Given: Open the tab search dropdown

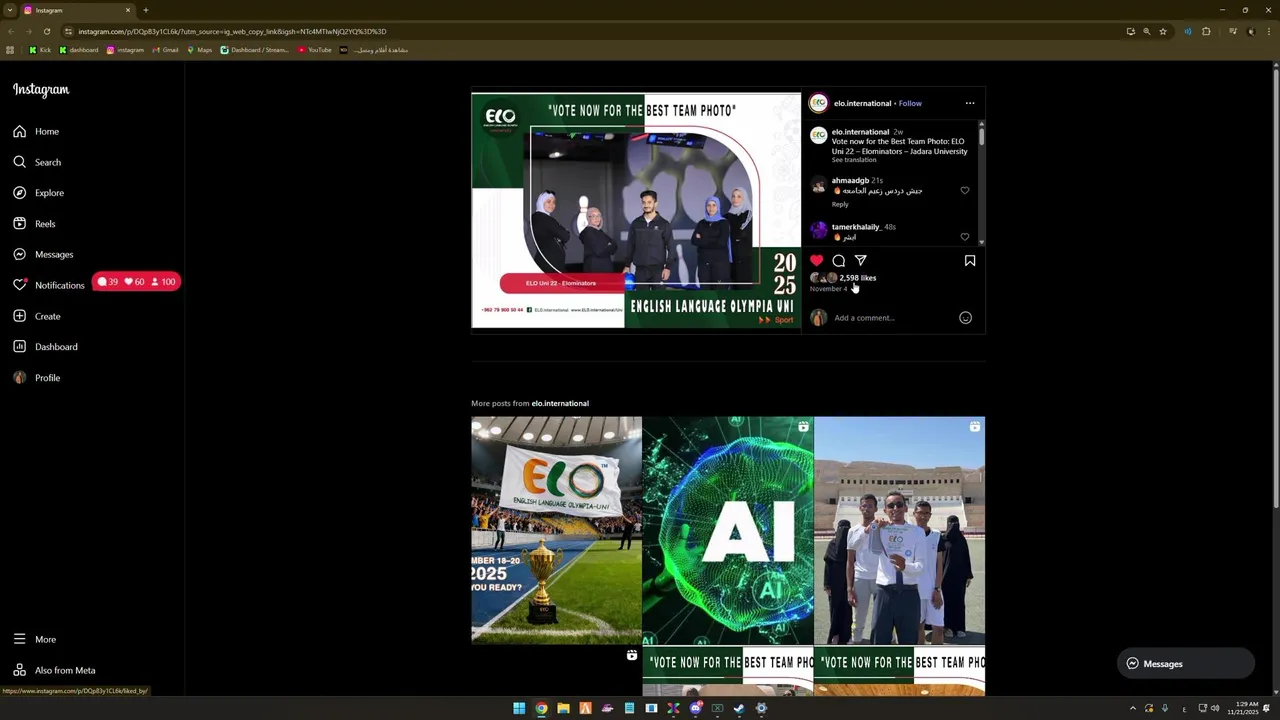Looking at the screenshot, I should coord(9,10).
